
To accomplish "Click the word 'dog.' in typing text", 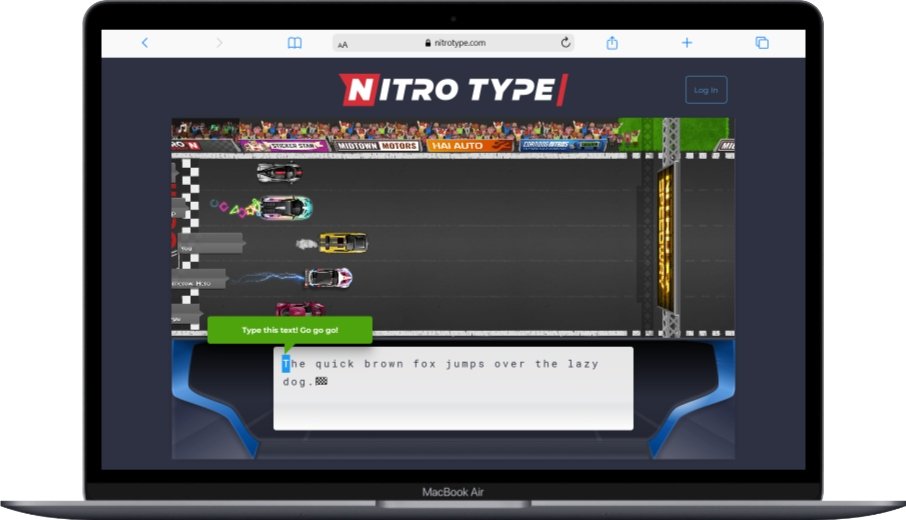I will point(298,381).
